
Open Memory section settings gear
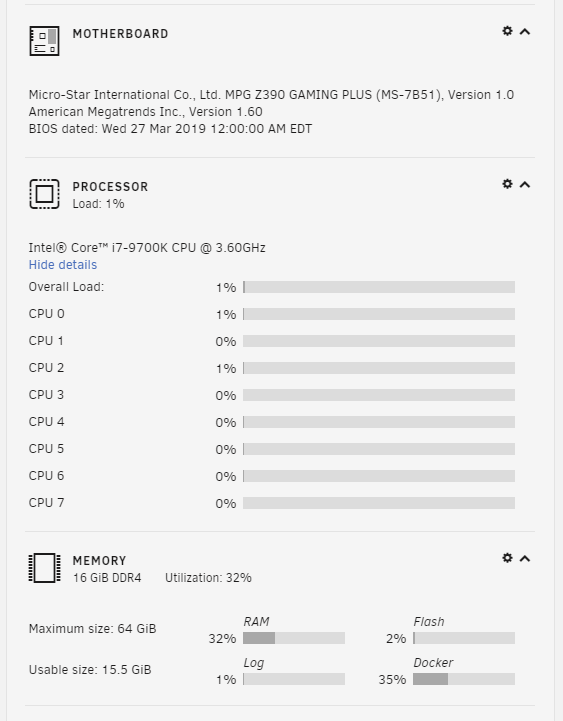(507, 558)
